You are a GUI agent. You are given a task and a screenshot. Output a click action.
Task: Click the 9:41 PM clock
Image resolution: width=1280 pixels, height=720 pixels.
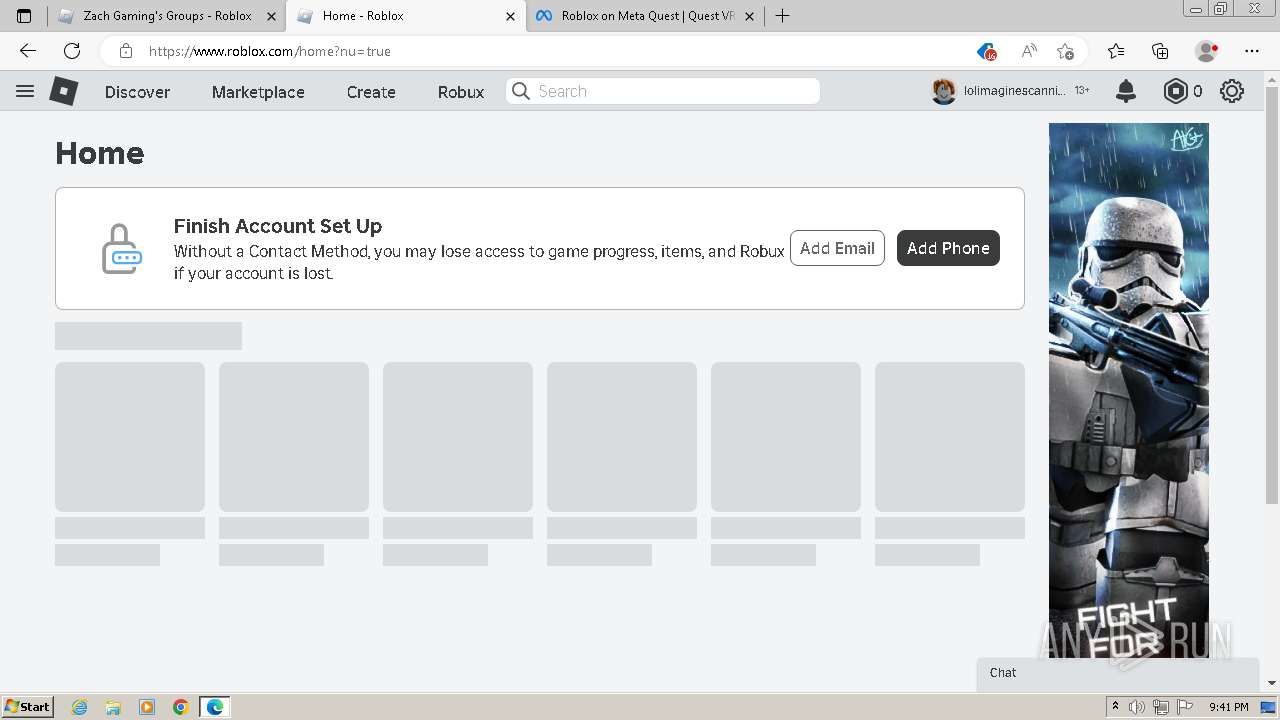(1228, 707)
